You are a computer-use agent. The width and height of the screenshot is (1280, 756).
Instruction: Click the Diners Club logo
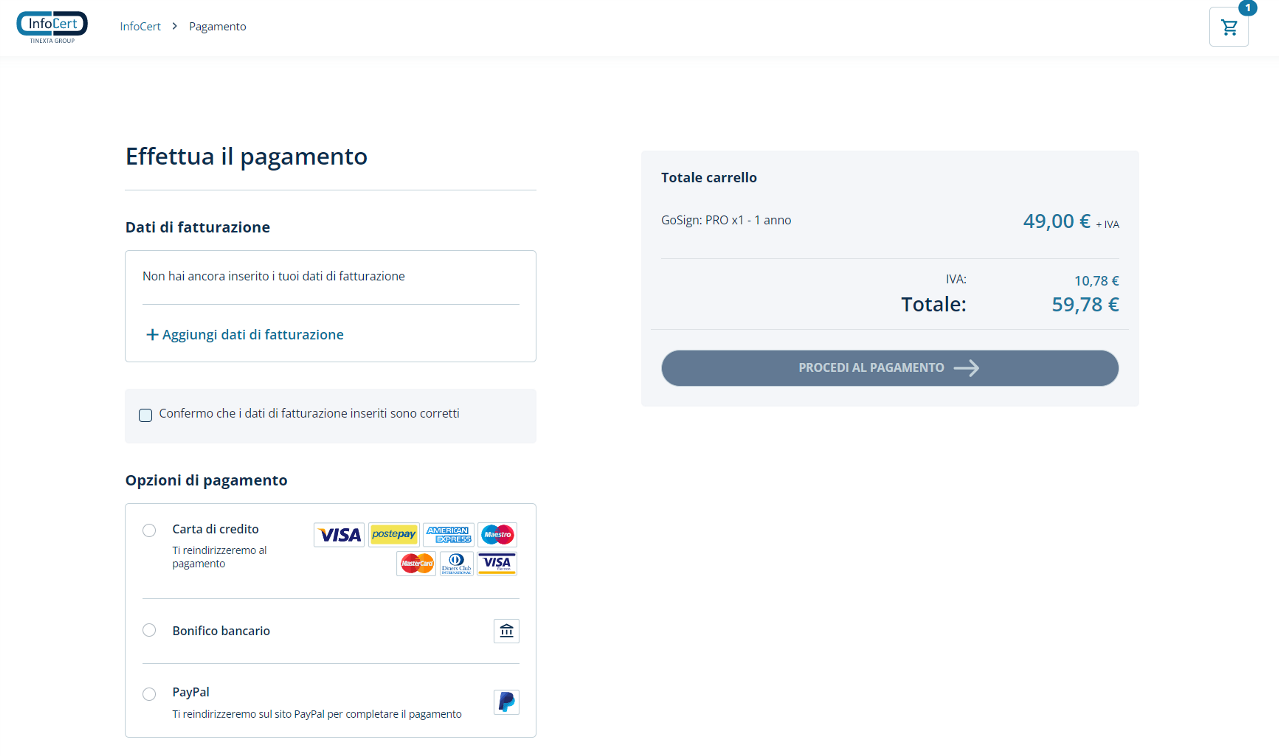pos(457,564)
